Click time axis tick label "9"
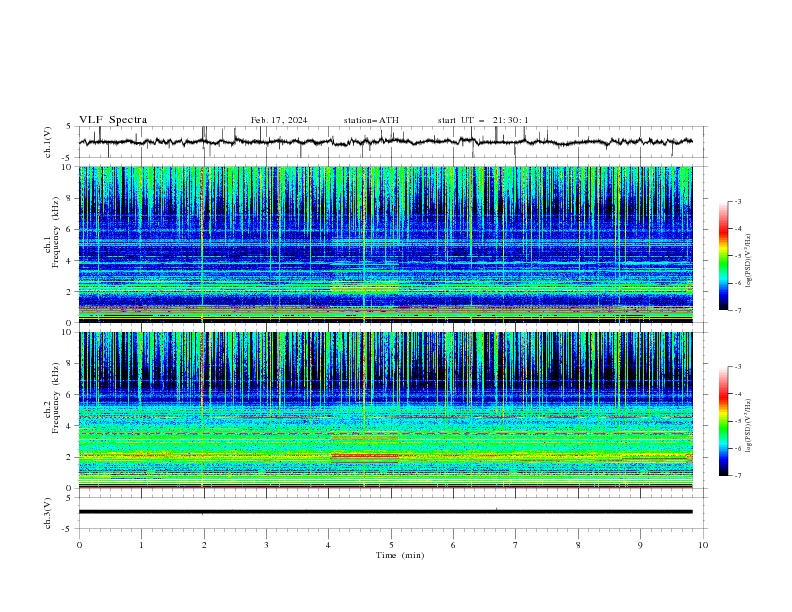Image resolution: width=792 pixels, height=612 pixels. [x=640, y=545]
